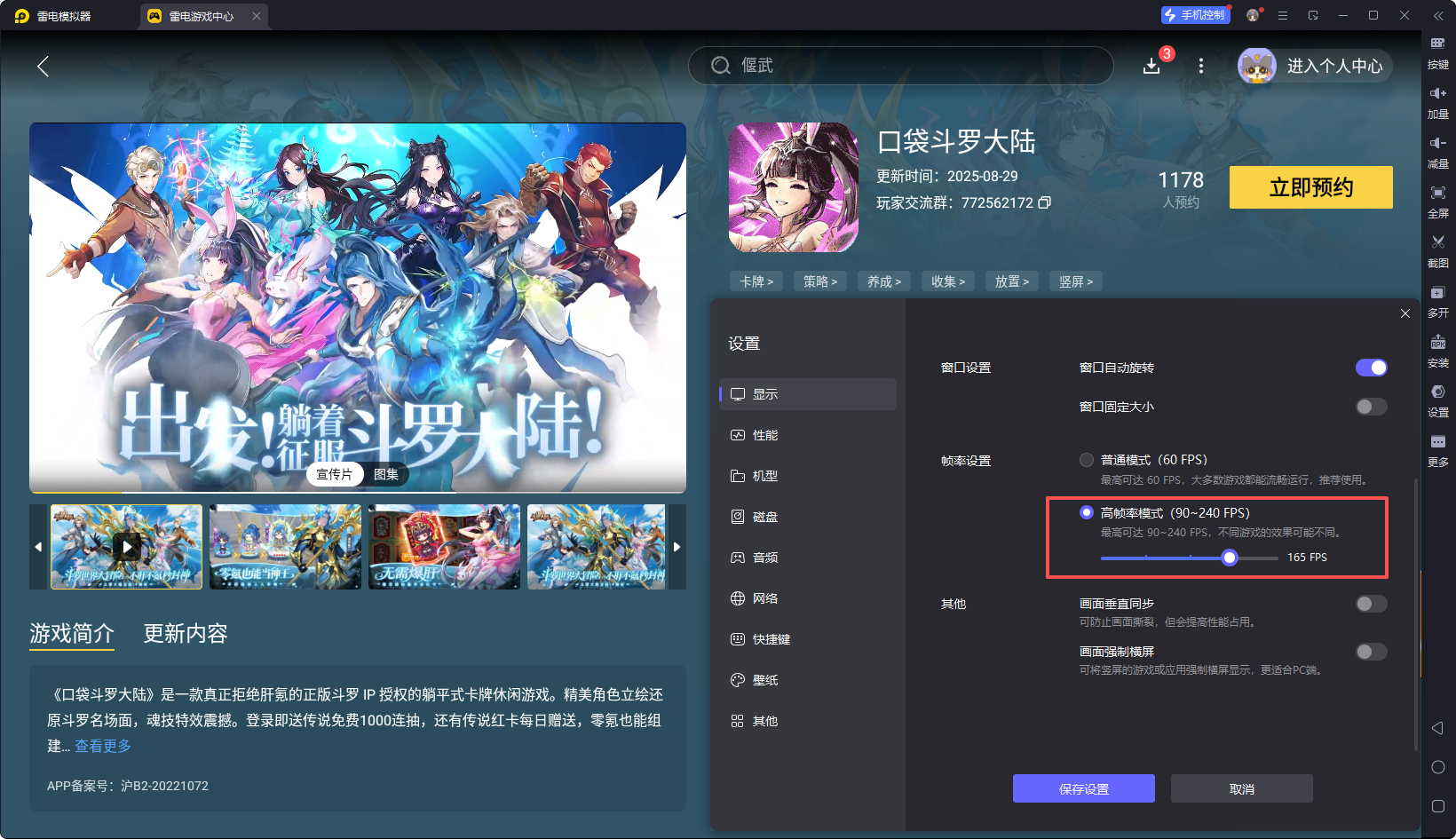1456x839 pixels.
Task: Open the 竖屏 > category tag
Action: pos(1076,281)
